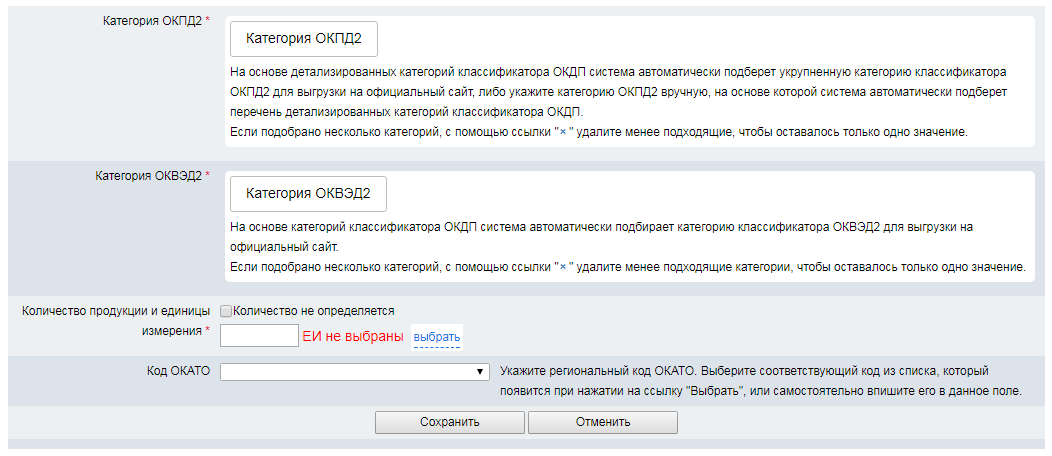Click the Категория ОКВЭД2 field label
1052x456 pixels.
(151, 175)
